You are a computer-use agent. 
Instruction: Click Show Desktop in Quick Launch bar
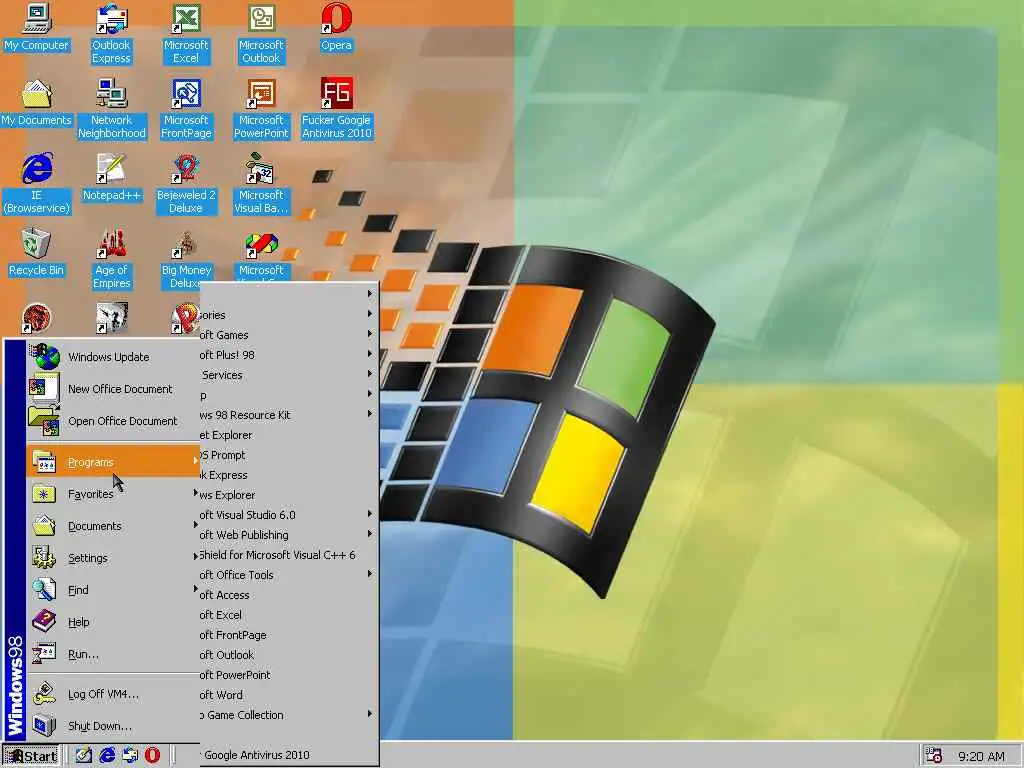point(83,756)
